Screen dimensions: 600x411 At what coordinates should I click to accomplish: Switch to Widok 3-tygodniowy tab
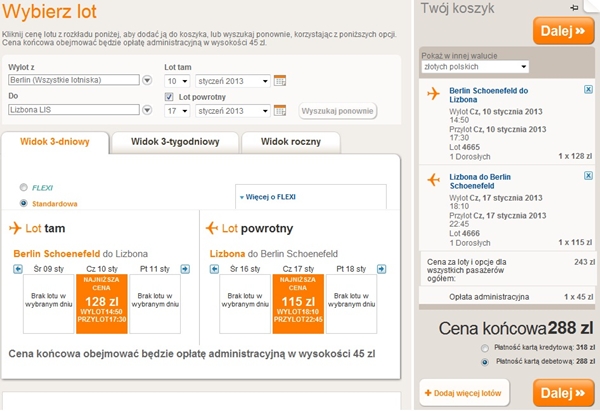tap(175, 142)
